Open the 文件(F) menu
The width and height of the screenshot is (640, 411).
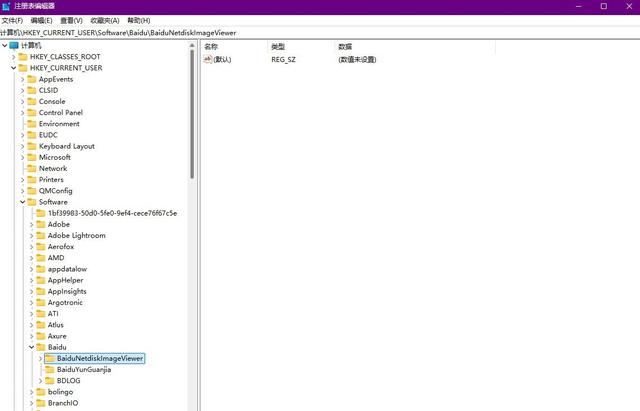12,20
